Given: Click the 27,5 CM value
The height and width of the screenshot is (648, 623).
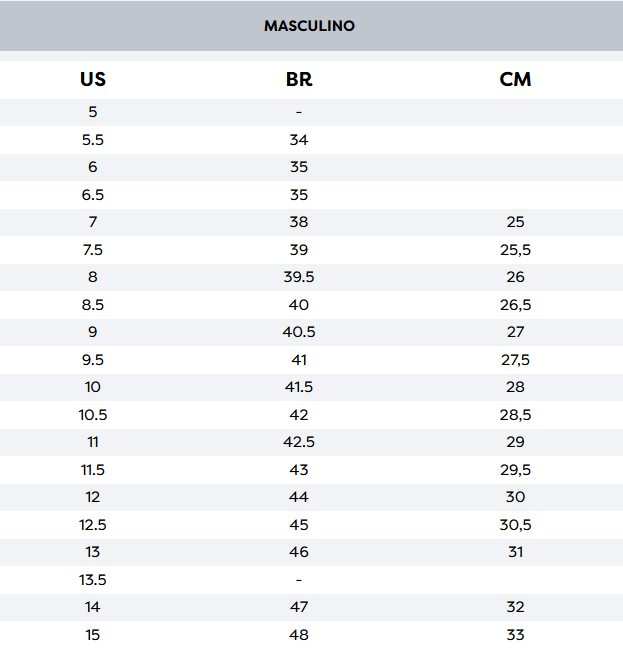Looking at the screenshot, I should (x=515, y=360).
